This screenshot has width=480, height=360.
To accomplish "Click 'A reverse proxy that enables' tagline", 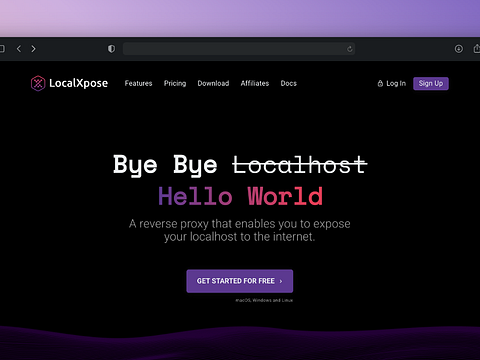I will point(240,230).
